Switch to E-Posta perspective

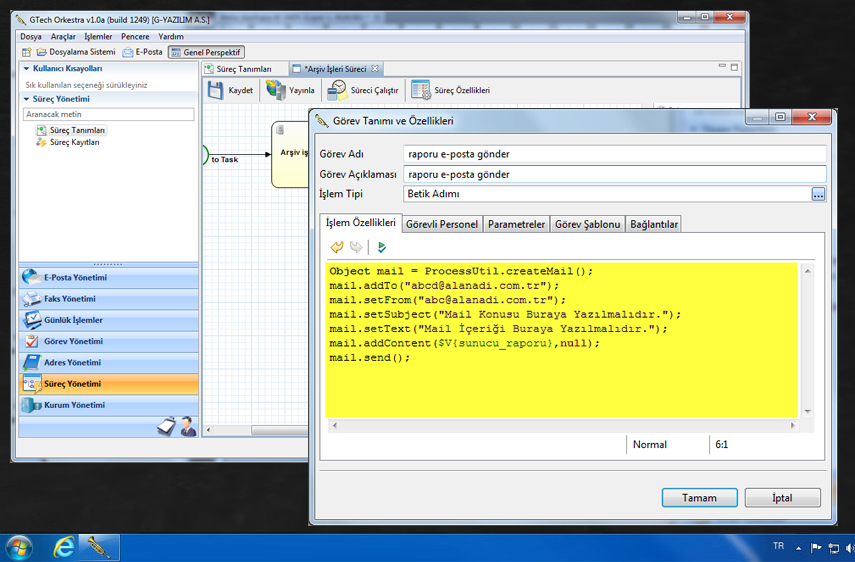[x=142, y=52]
